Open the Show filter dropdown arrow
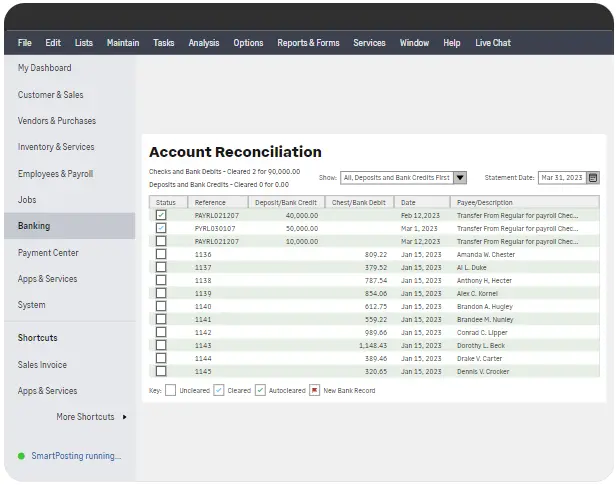The image size is (616, 485). tap(460, 177)
